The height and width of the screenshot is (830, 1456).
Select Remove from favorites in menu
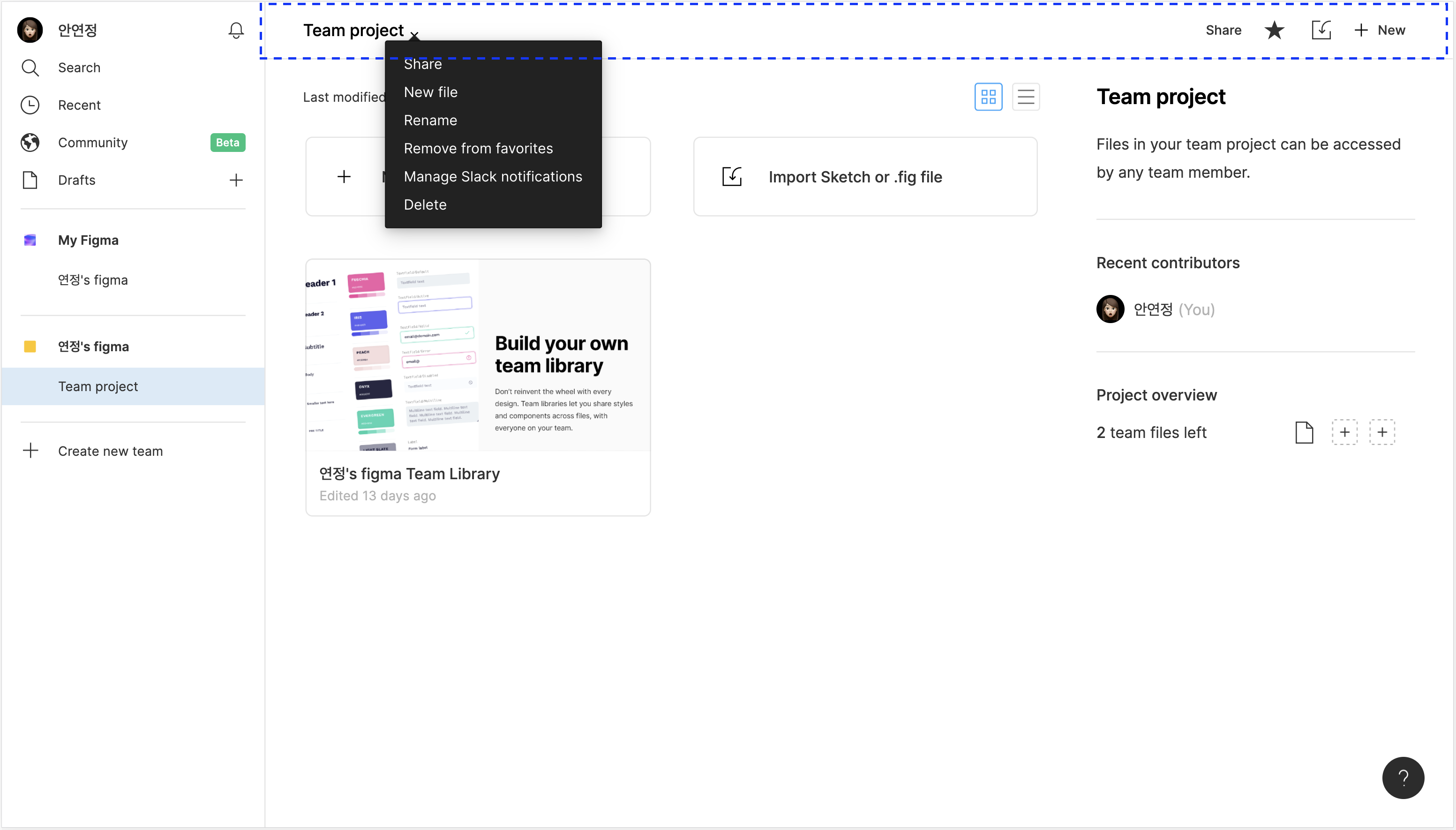pyautogui.click(x=478, y=148)
